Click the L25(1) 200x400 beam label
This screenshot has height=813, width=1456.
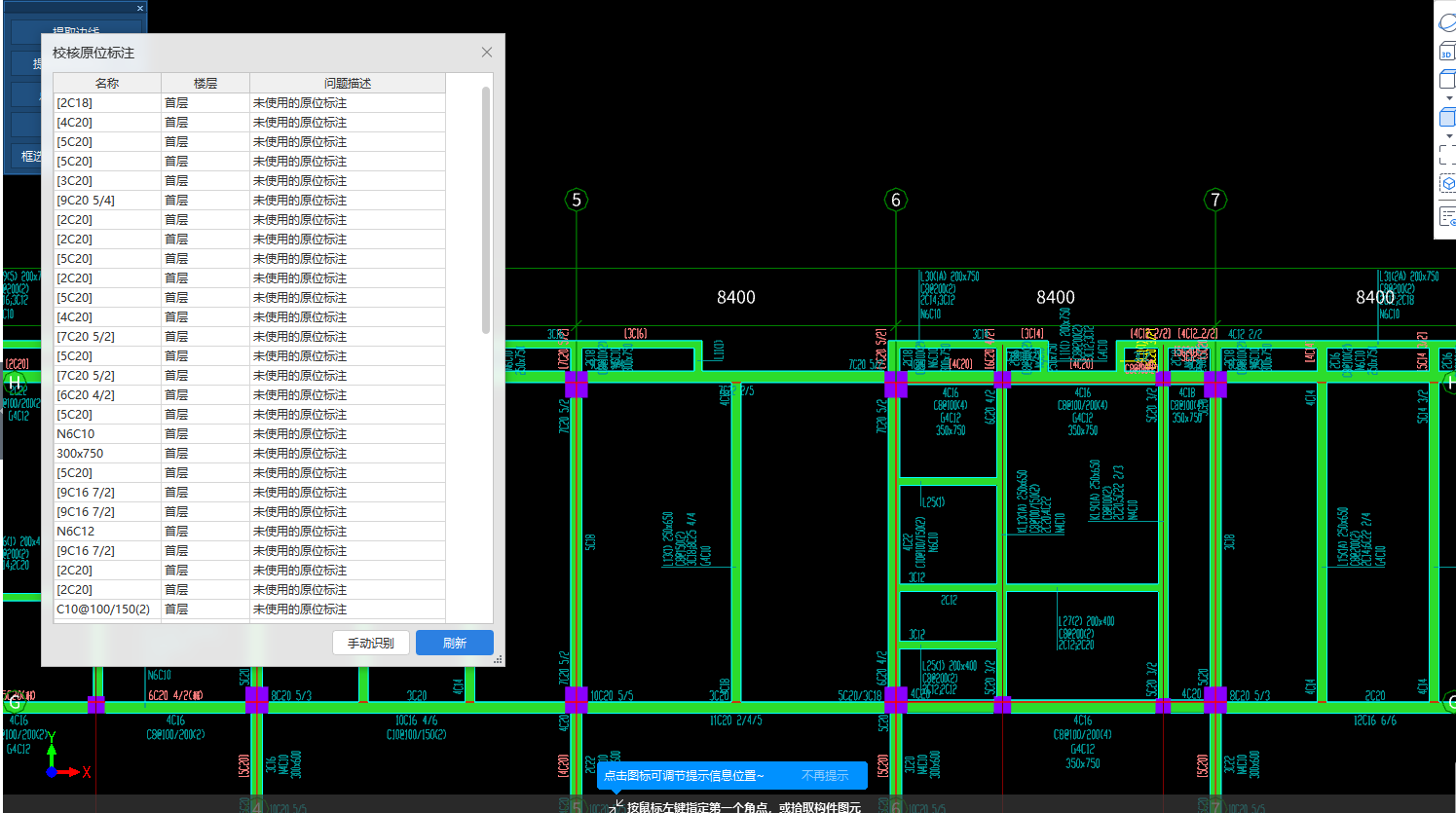click(950, 666)
